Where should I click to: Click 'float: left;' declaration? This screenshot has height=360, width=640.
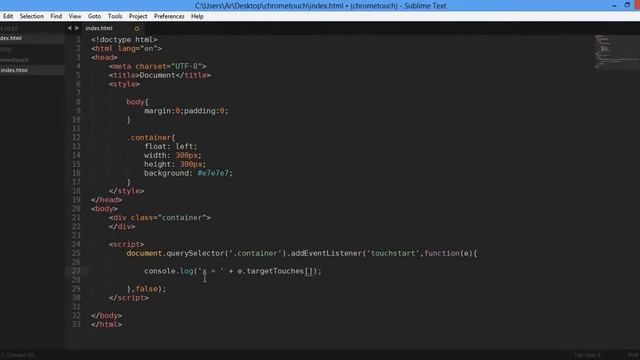pyautogui.click(x=171, y=147)
